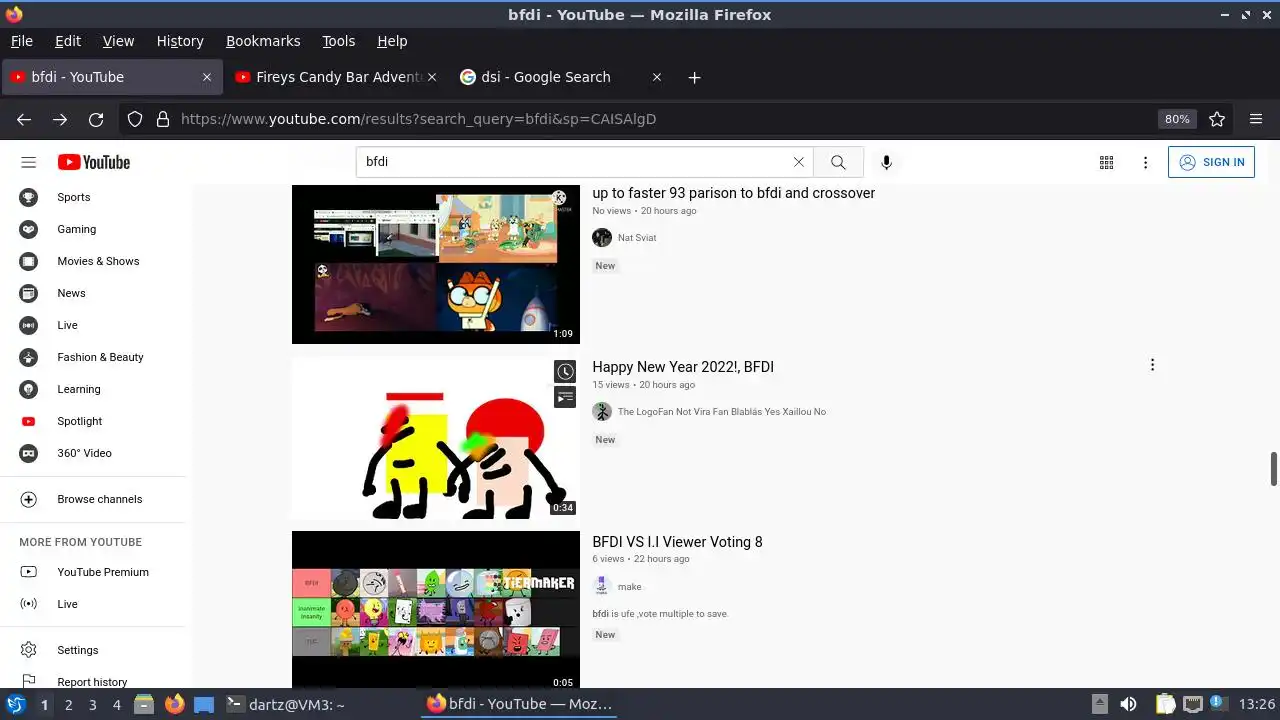Screen dimensions: 1280x720
Task: Open the Edit menu
Action: 68,41
